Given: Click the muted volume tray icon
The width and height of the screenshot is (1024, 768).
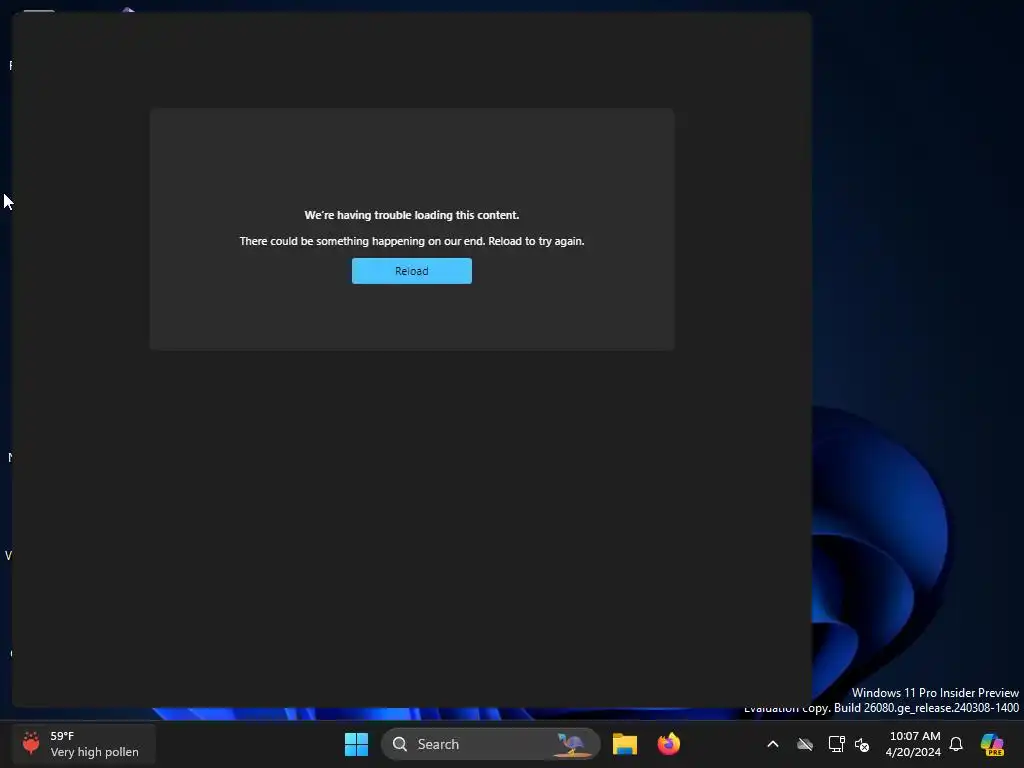Looking at the screenshot, I should (862, 744).
